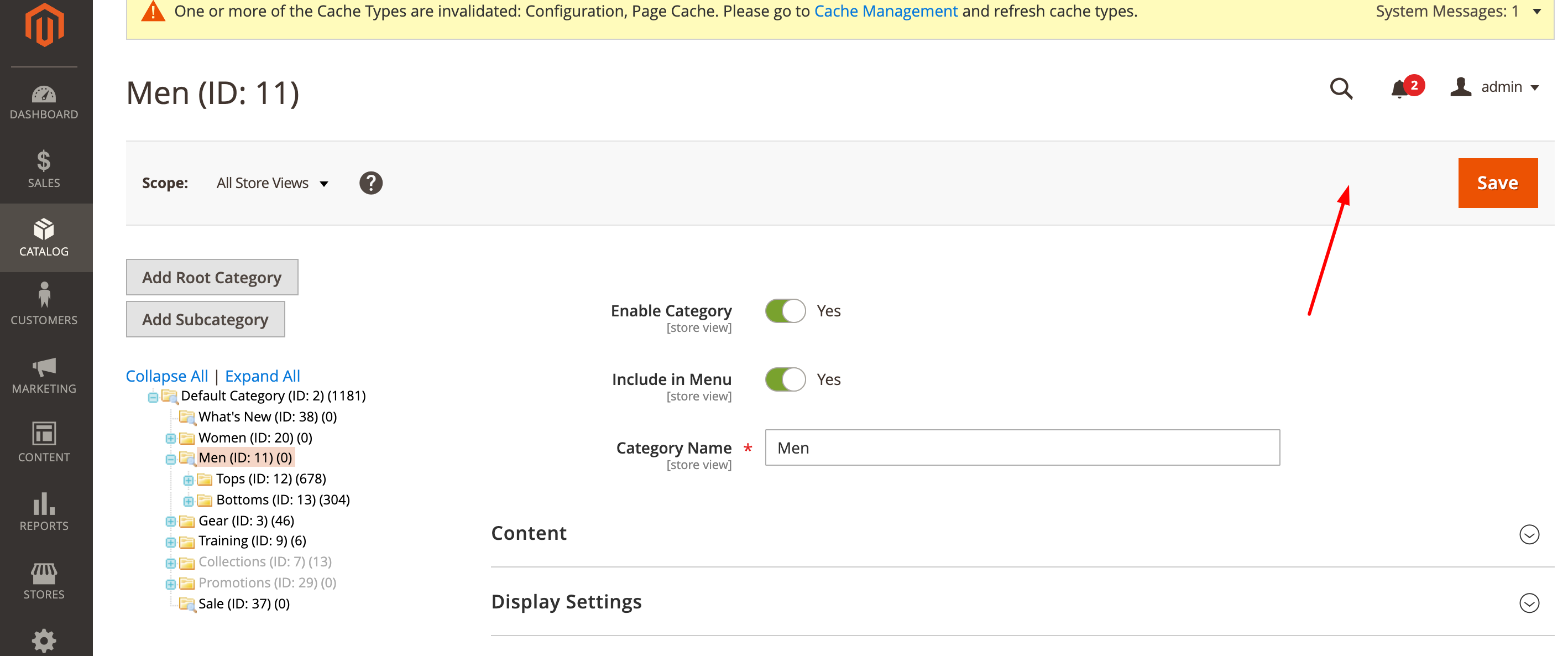Toggle the Enable Category switch
The image size is (1568, 656).
tap(785, 311)
